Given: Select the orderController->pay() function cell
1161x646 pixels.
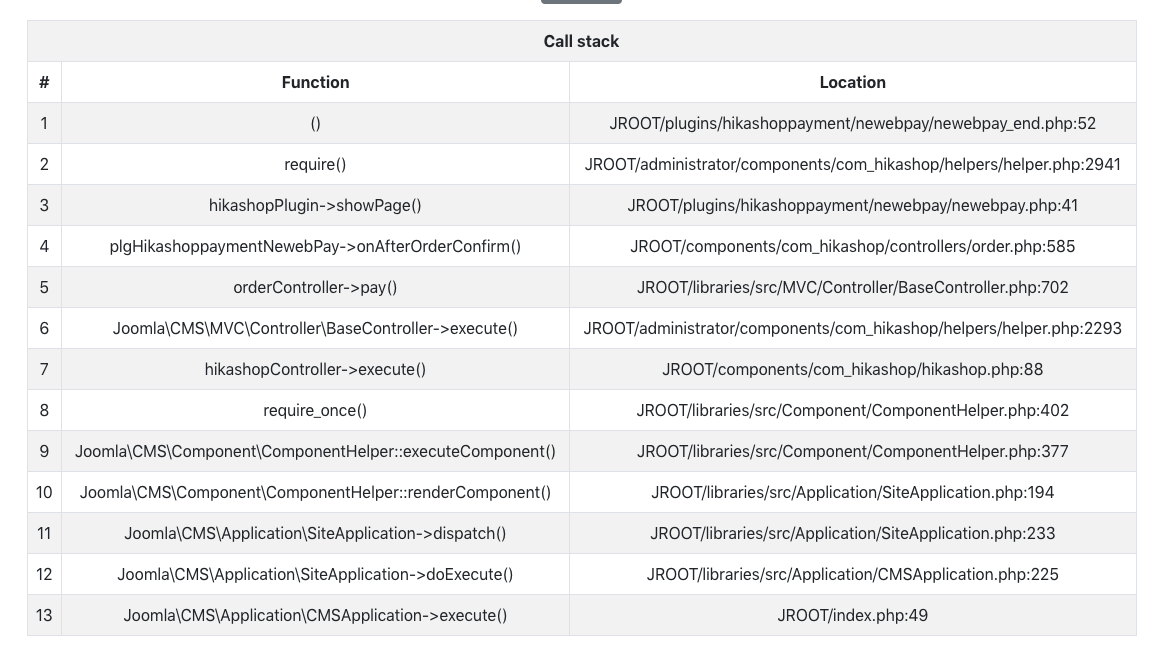Looking at the screenshot, I should 315,288.
